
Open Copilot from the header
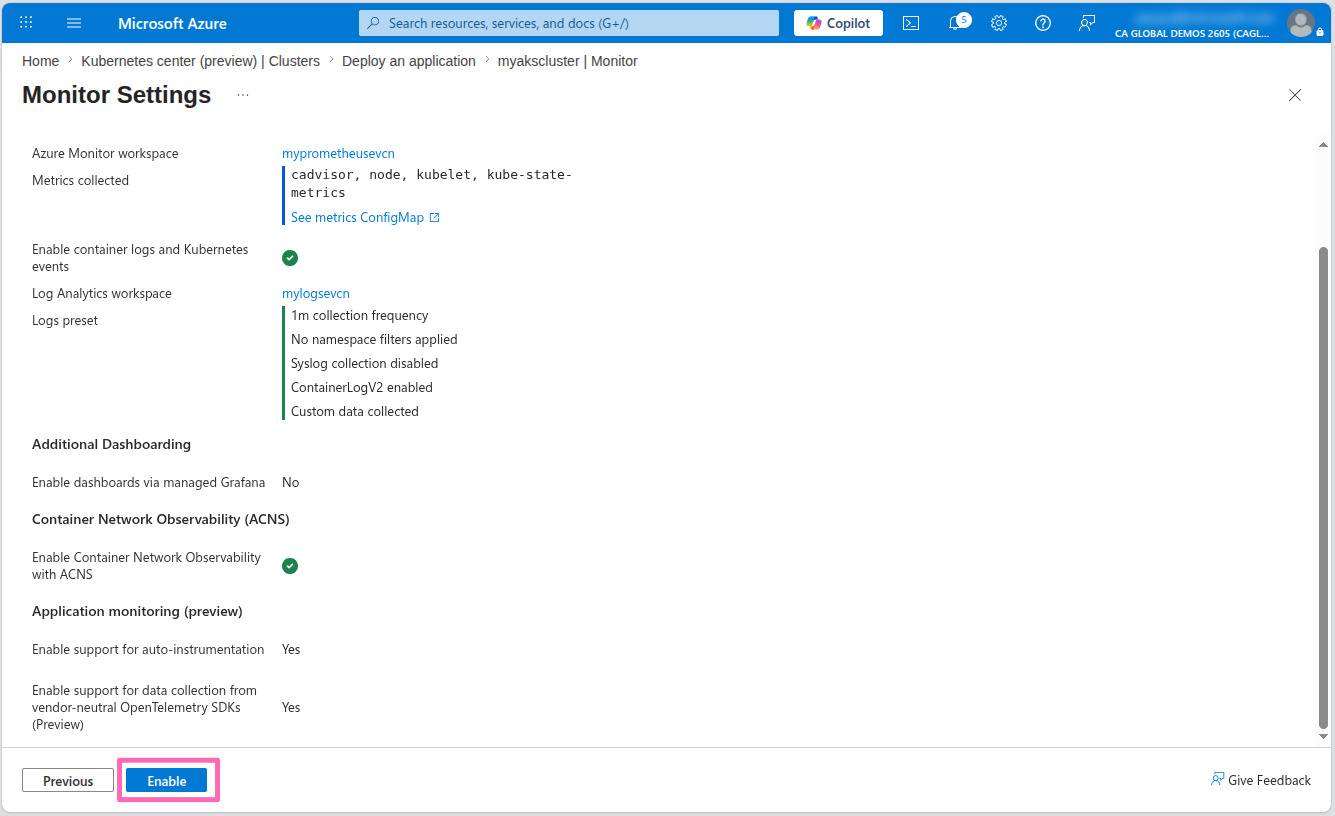point(838,23)
